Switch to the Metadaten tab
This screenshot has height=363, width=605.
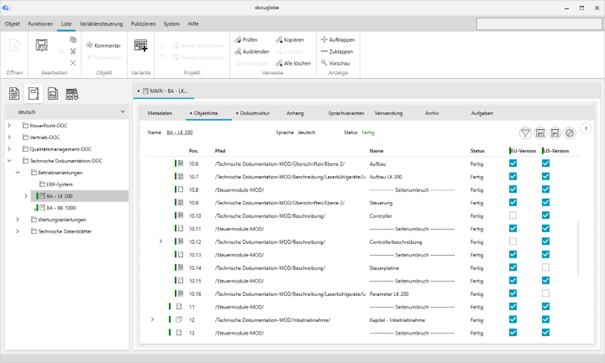(x=160, y=113)
